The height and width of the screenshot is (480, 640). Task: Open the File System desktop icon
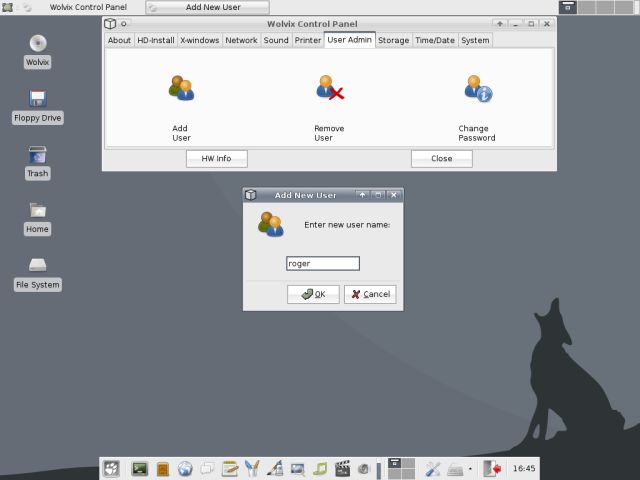tap(38, 265)
